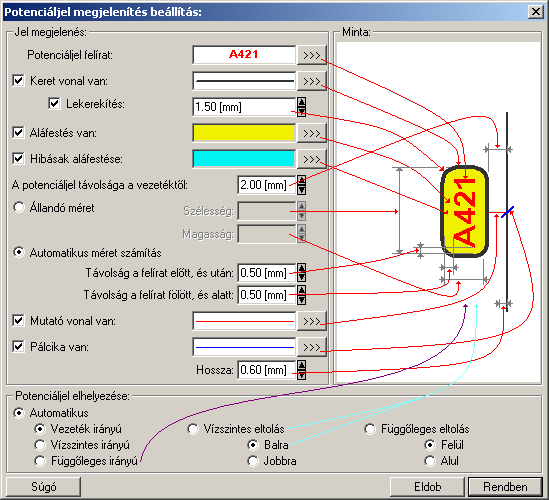The width and height of the screenshot is (549, 500).
Task: Open >>> button for Keret vonal
Action: click(x=312, y=81)
